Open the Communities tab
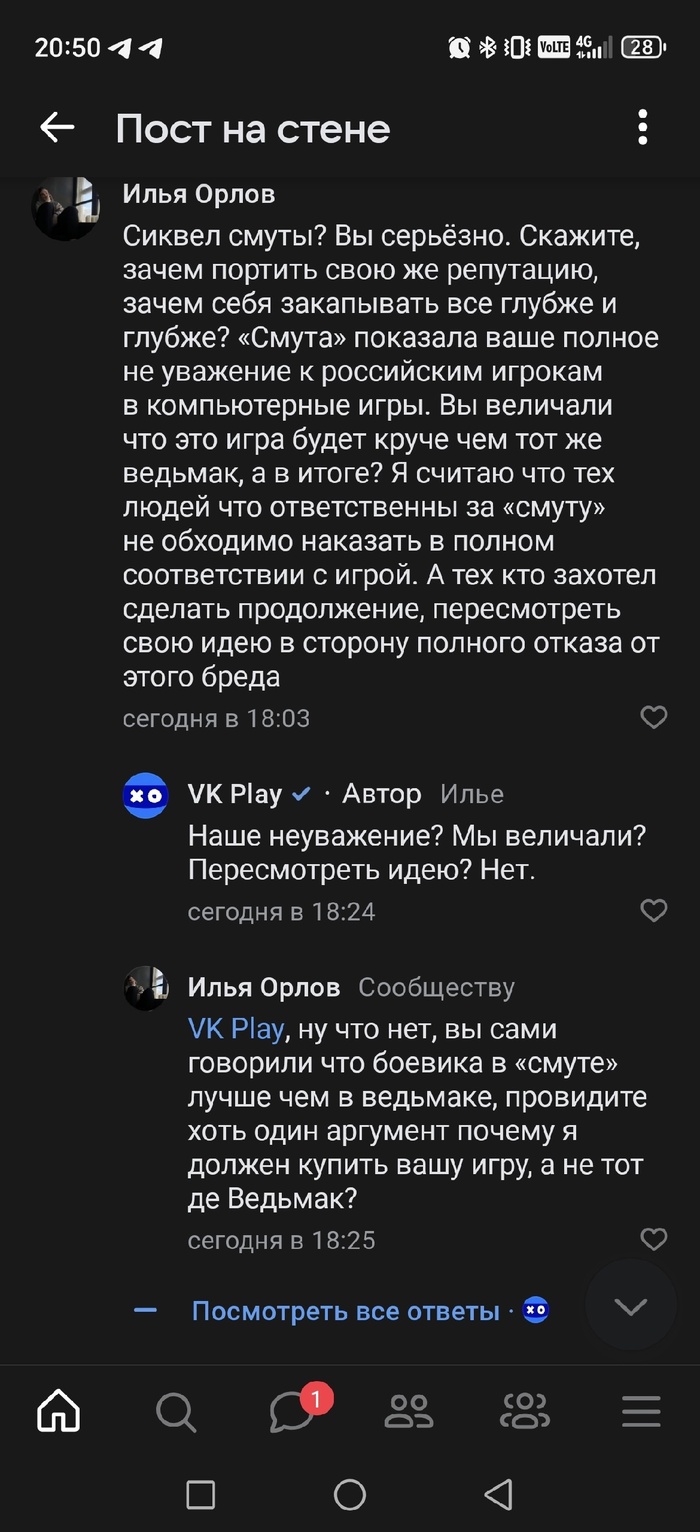The image size is (700, 1532). click(x=525, y=1411)
